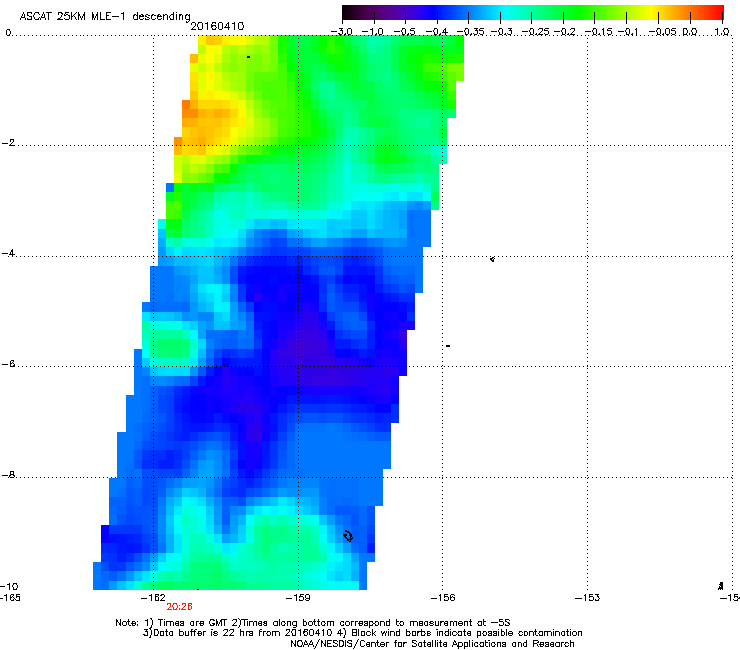Click the color scale label "-0.2"
Viewport: 740px width, 650px height.
coord(564,32)
